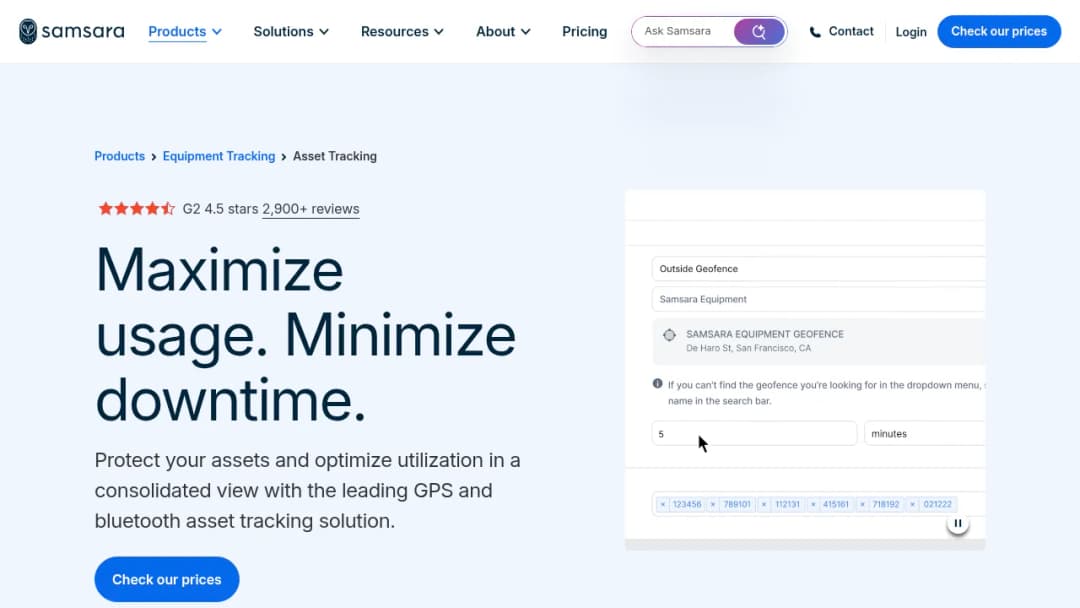Remove the 021222 tag
The image size is (1080, 608).
pos(913,505)
